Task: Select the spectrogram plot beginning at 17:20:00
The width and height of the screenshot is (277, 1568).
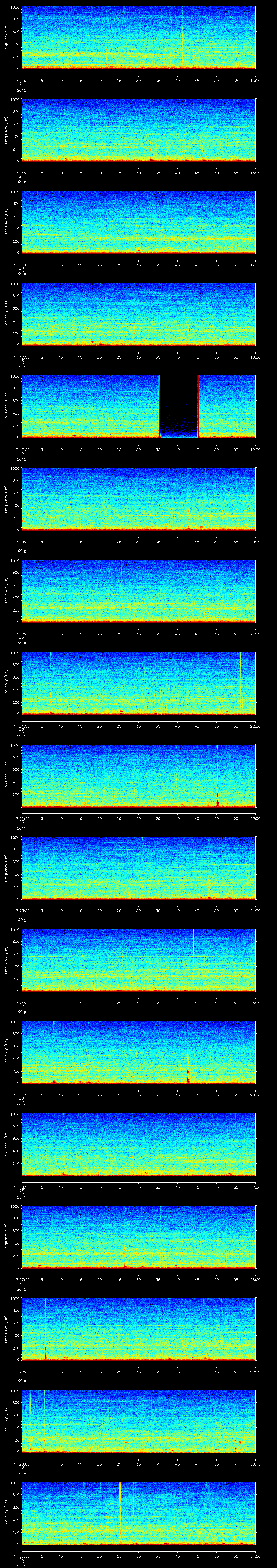Action: pos(138,591)
